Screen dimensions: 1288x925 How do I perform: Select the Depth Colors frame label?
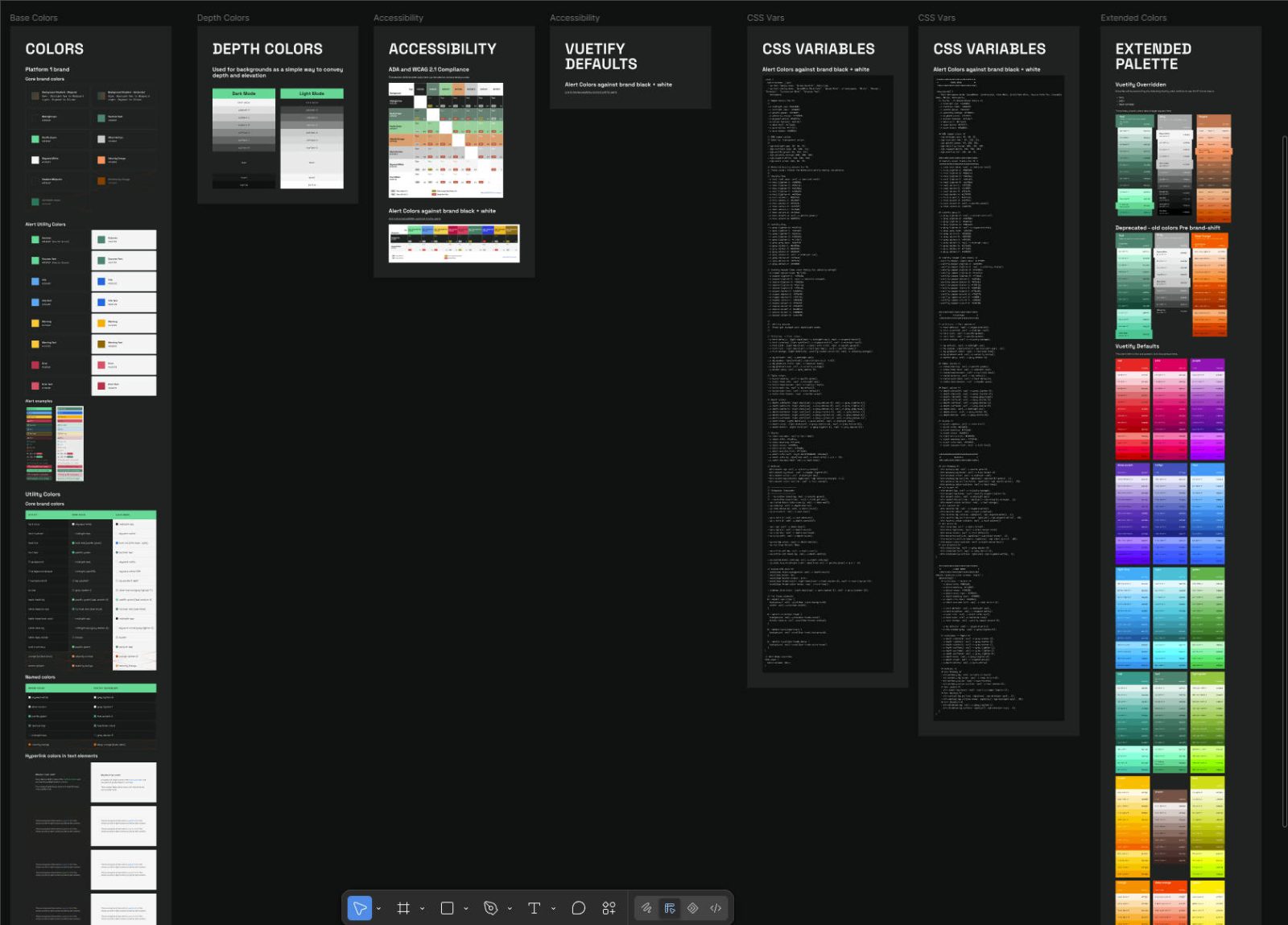point(223,18)
